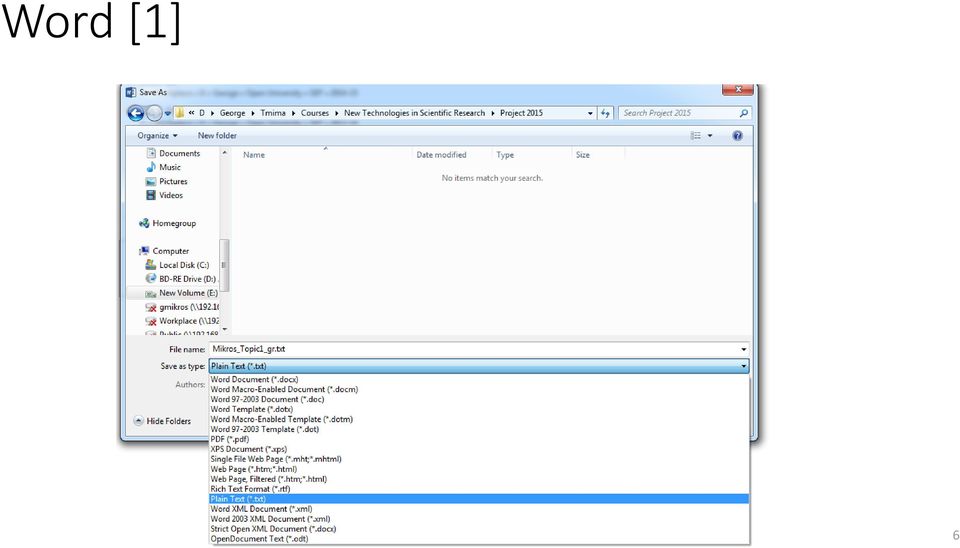Click the Hide Folders button

(162, 421)
